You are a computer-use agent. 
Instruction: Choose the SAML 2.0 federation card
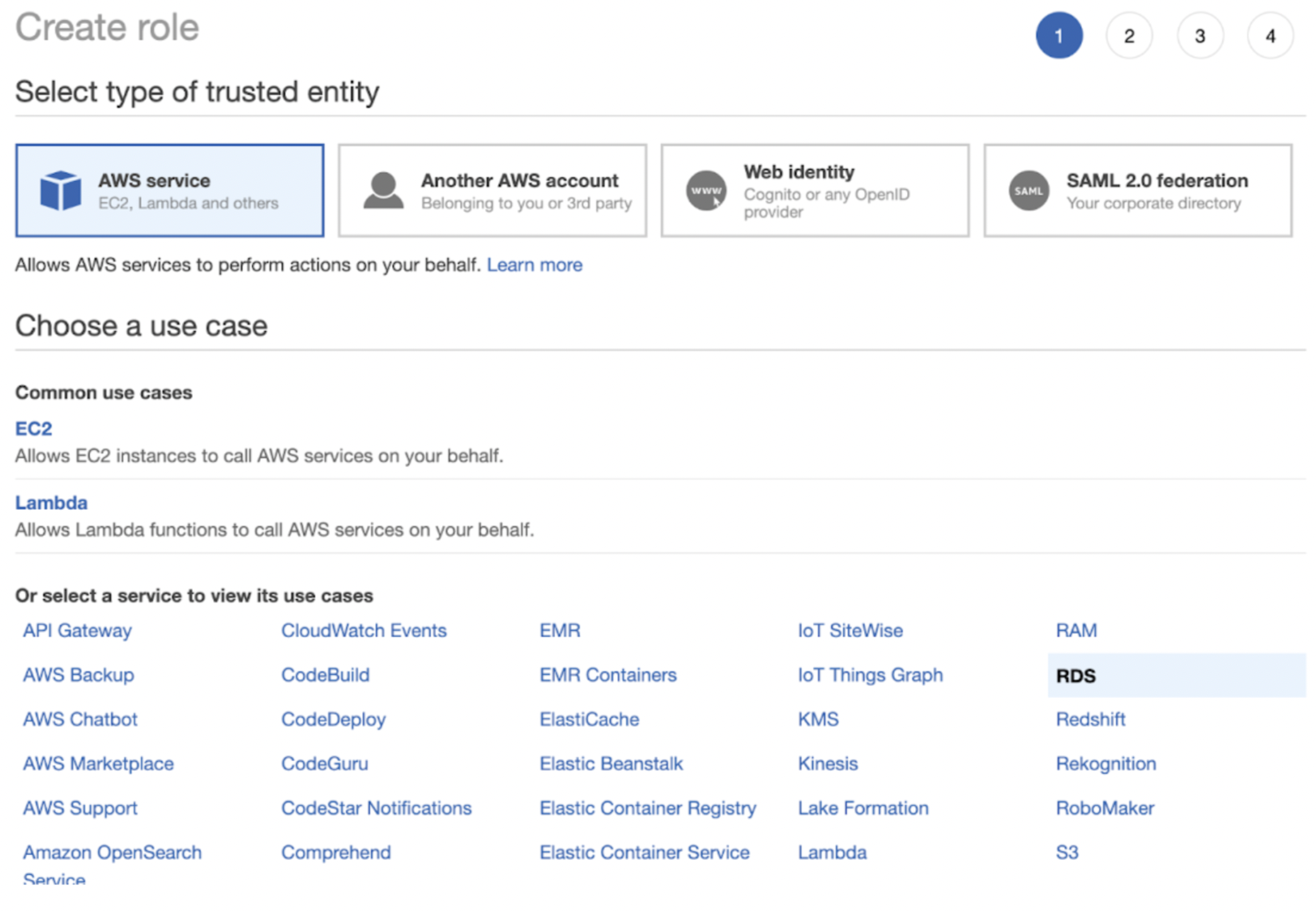click(1138, 191)
